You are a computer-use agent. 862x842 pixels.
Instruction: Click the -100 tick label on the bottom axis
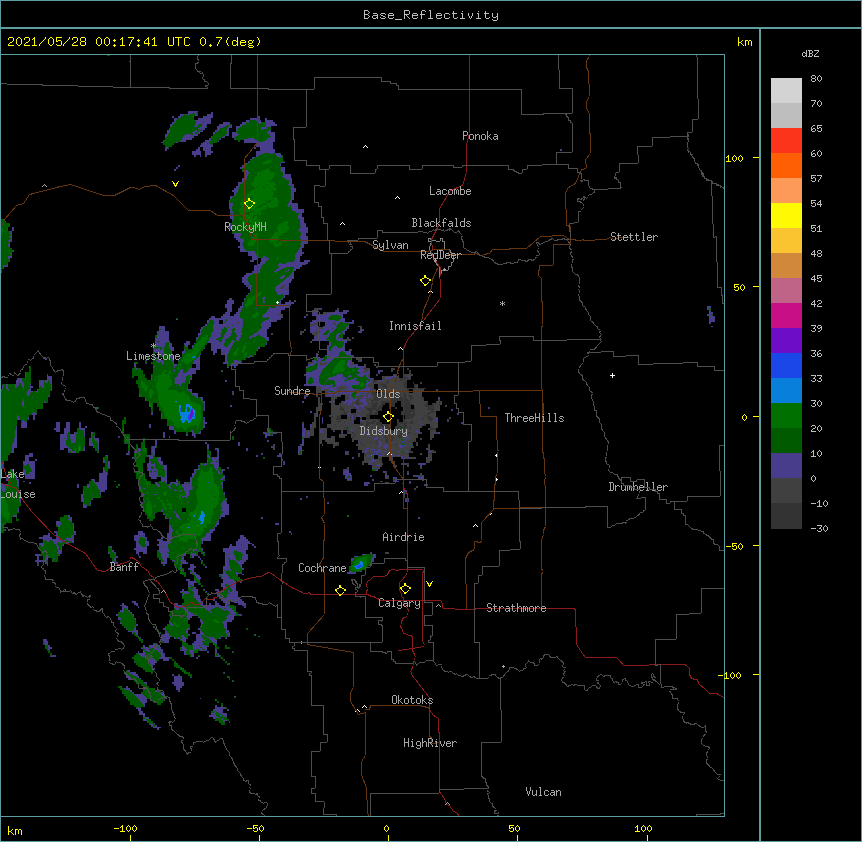(x=125, y=828)
